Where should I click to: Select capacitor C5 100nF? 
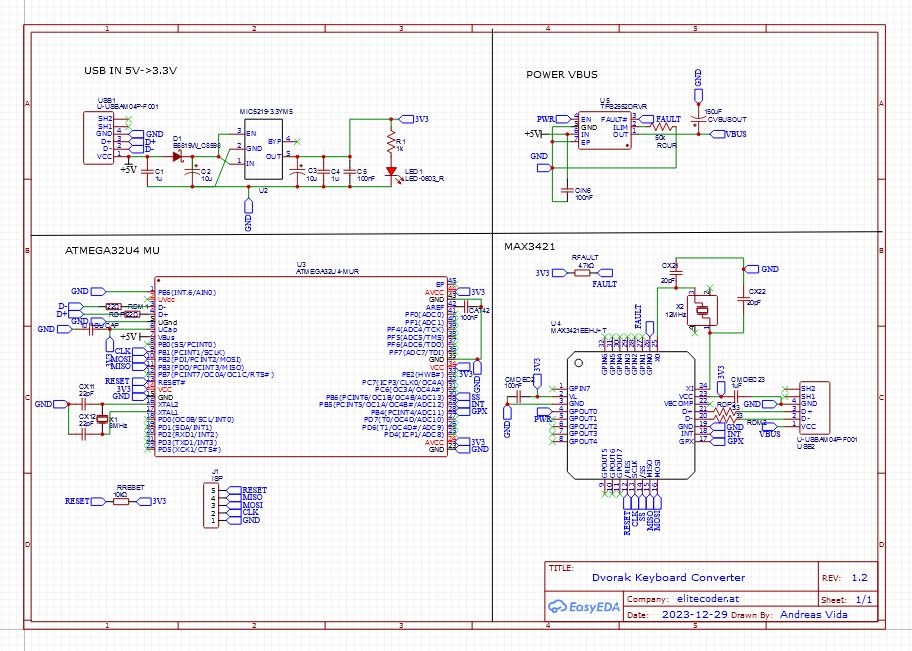click(350, 172)
